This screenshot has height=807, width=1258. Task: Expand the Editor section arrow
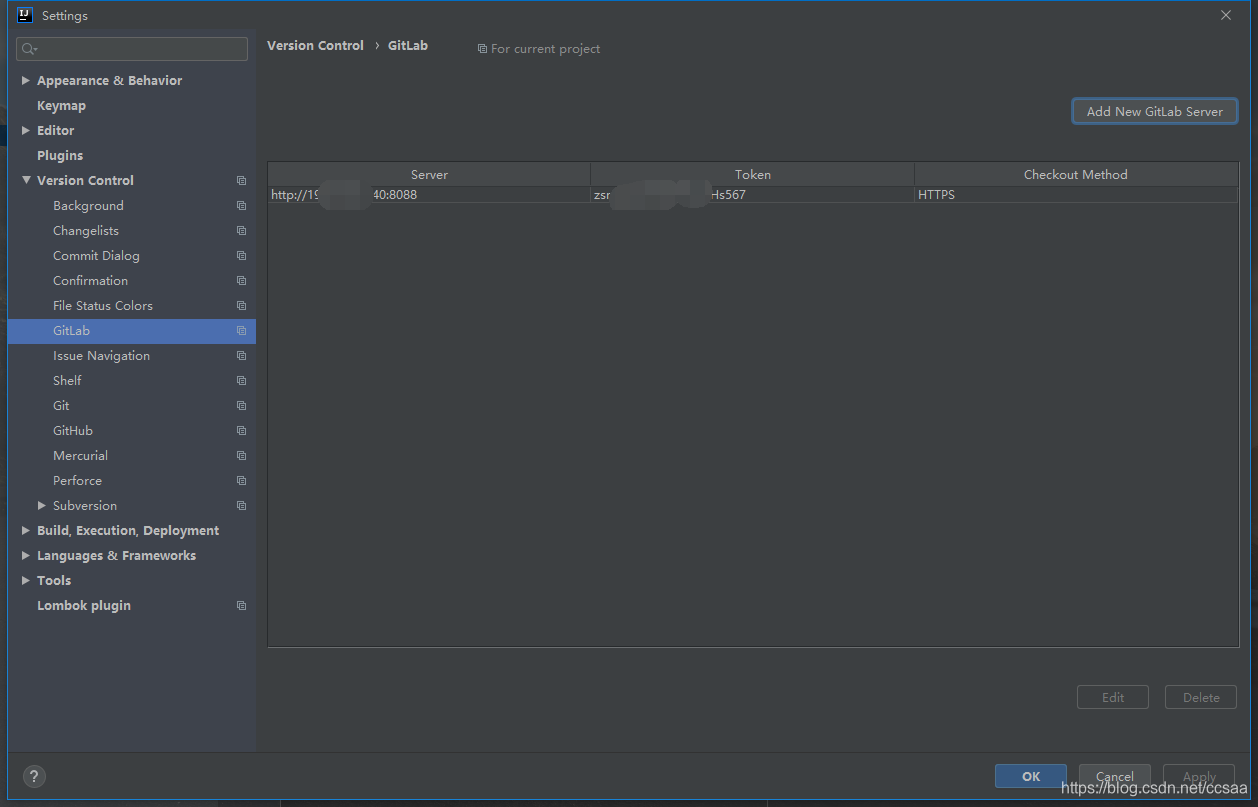pos(26,130)
